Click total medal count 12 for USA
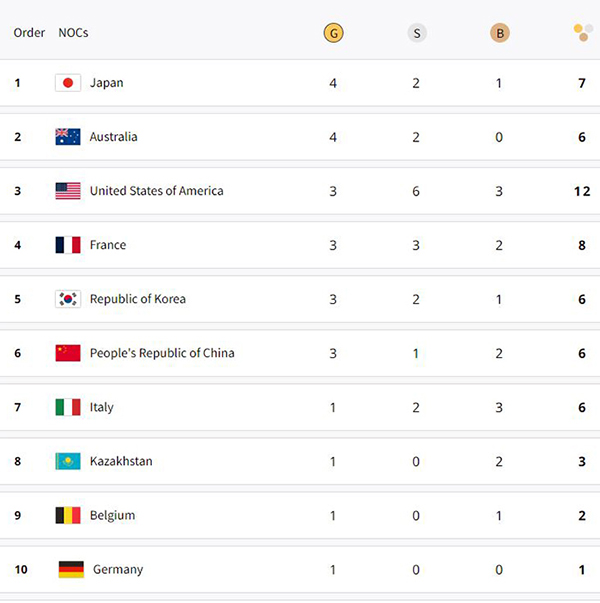This screenshot has width=600, height=603. (582, 191)
